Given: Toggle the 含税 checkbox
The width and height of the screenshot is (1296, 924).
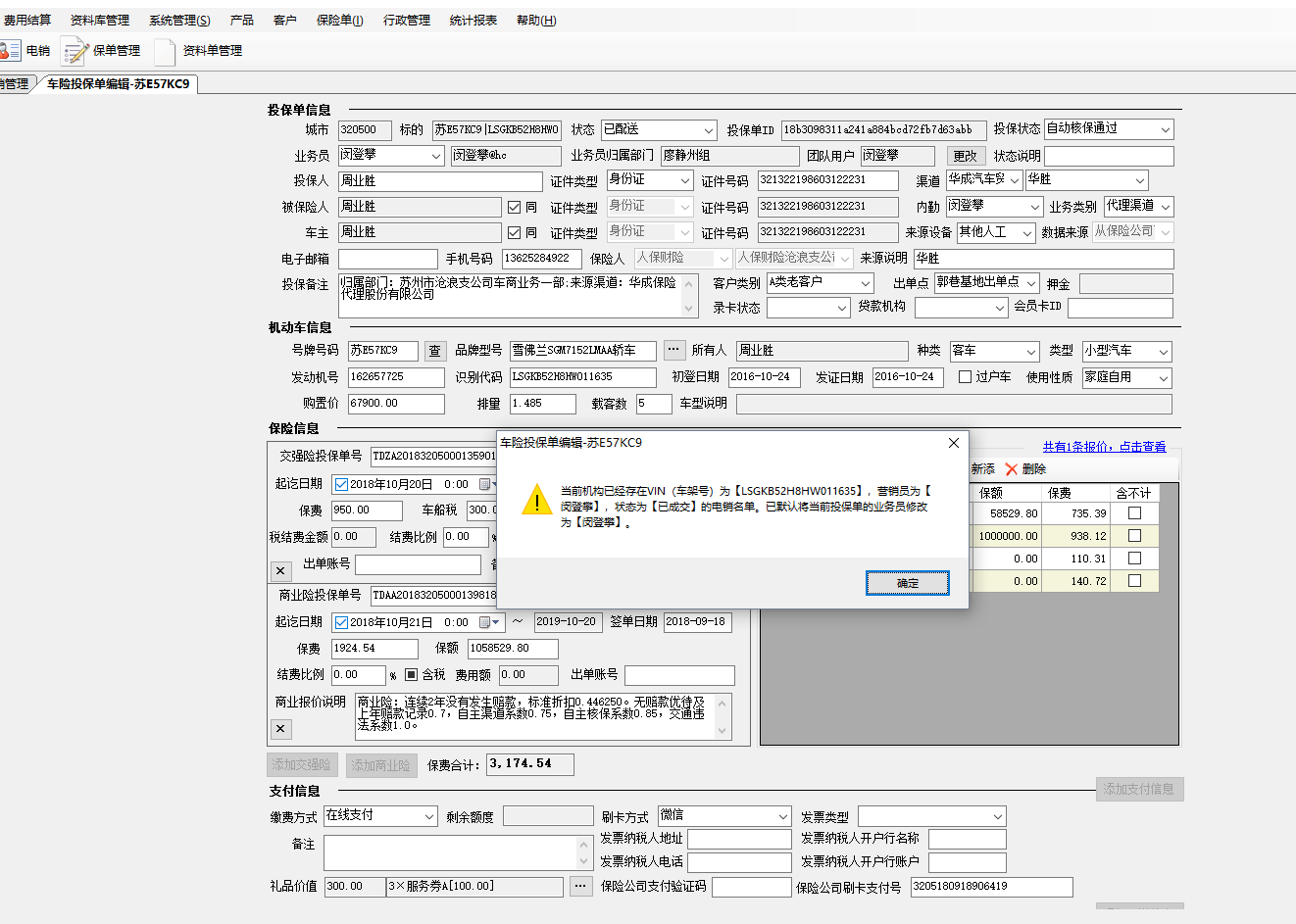Looking at the screenshot, I should pyautogui.click(x=412, y=675).
